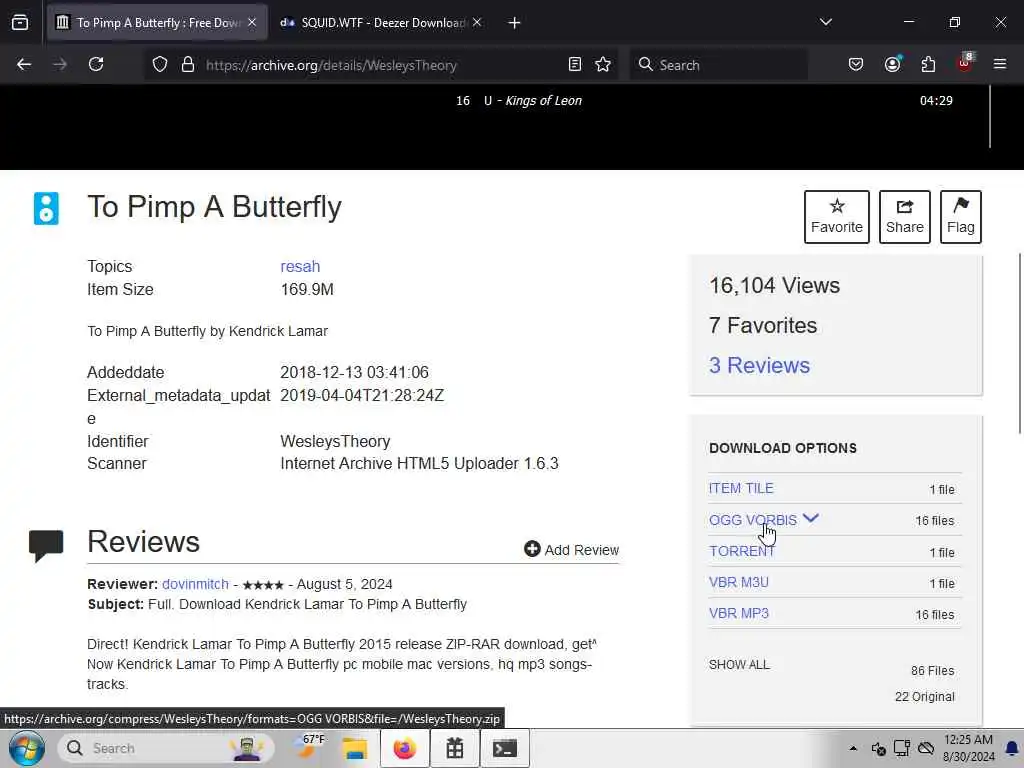Click the item size 169.9M

(307, 289)
